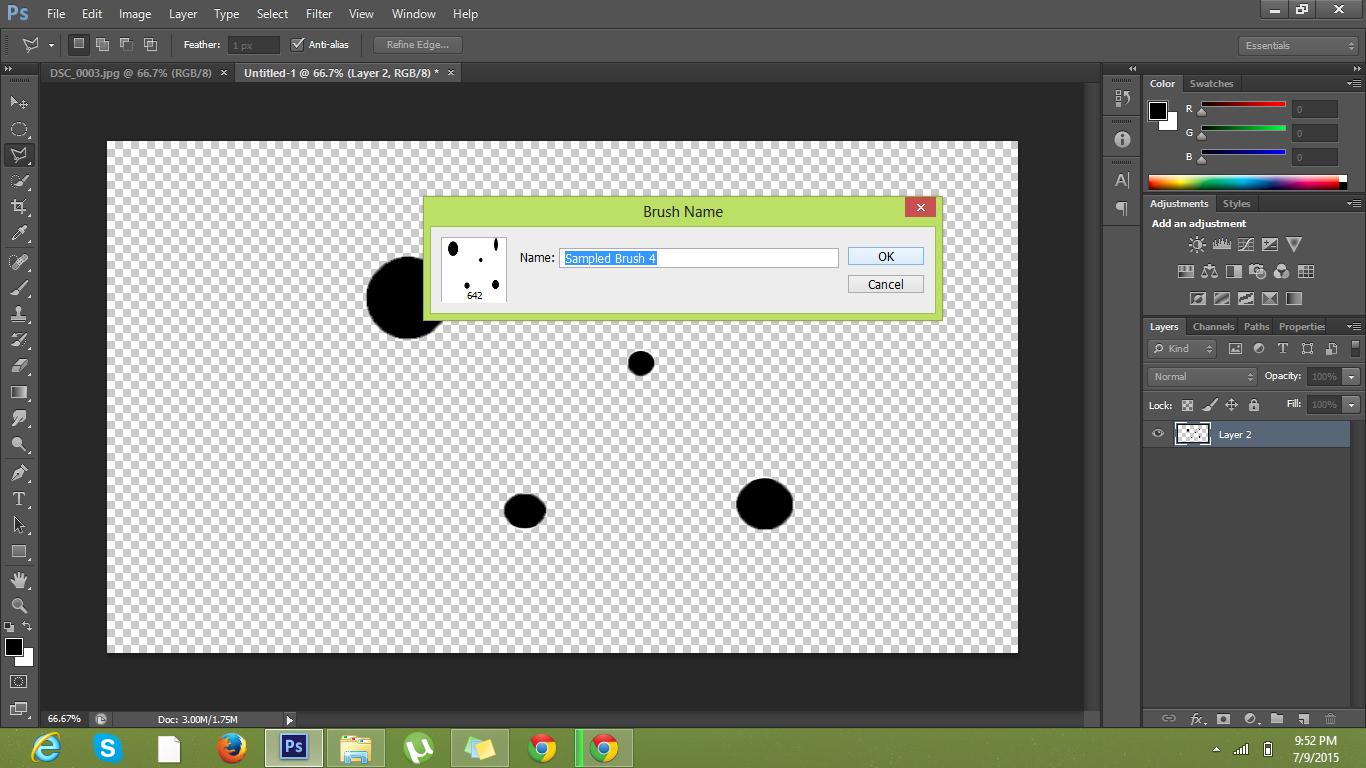The height and width of the screenshot is (768, 1366).
Task: Add a Levels adjustment
Action: pyautogui.click(x=1221, y=244)
